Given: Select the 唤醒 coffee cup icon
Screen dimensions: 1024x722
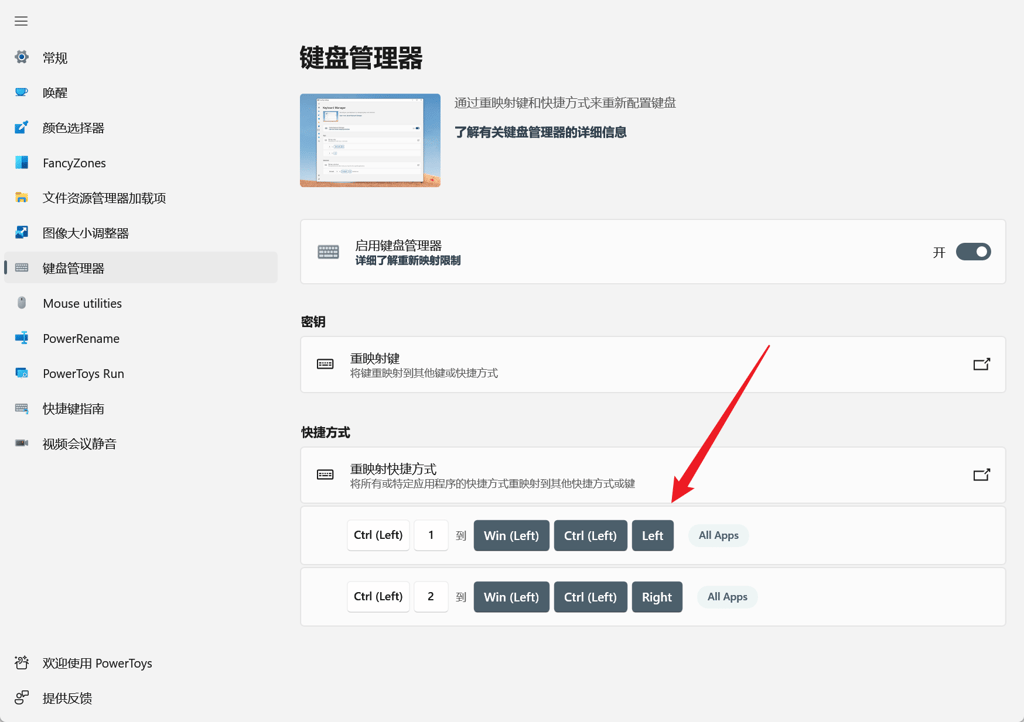Looking at the screenshot, I should 22,93.
